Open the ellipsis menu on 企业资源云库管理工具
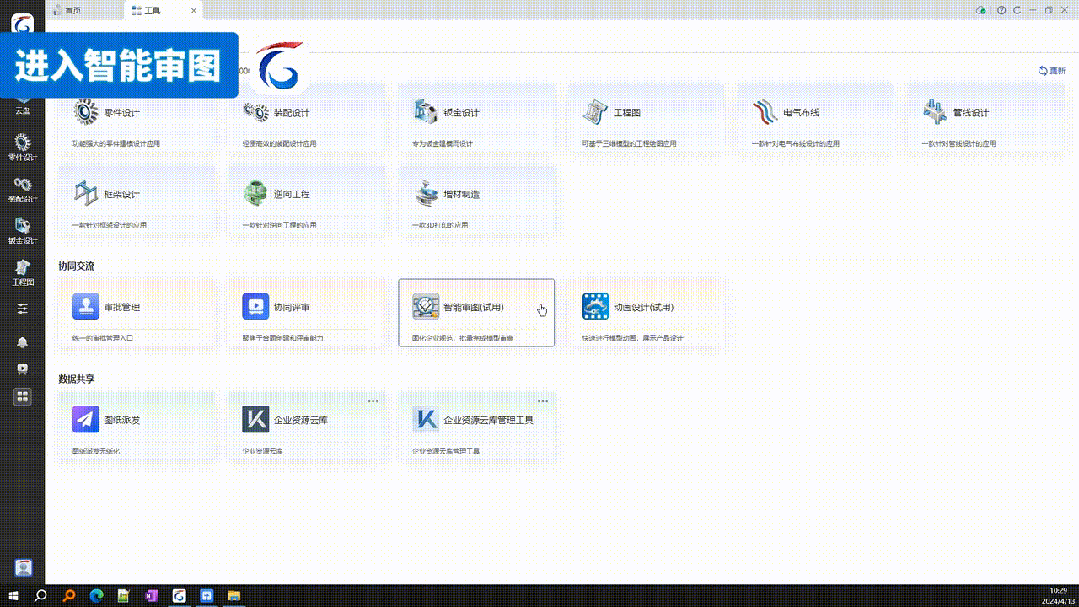1079x607 pixels. coord(543,400)
